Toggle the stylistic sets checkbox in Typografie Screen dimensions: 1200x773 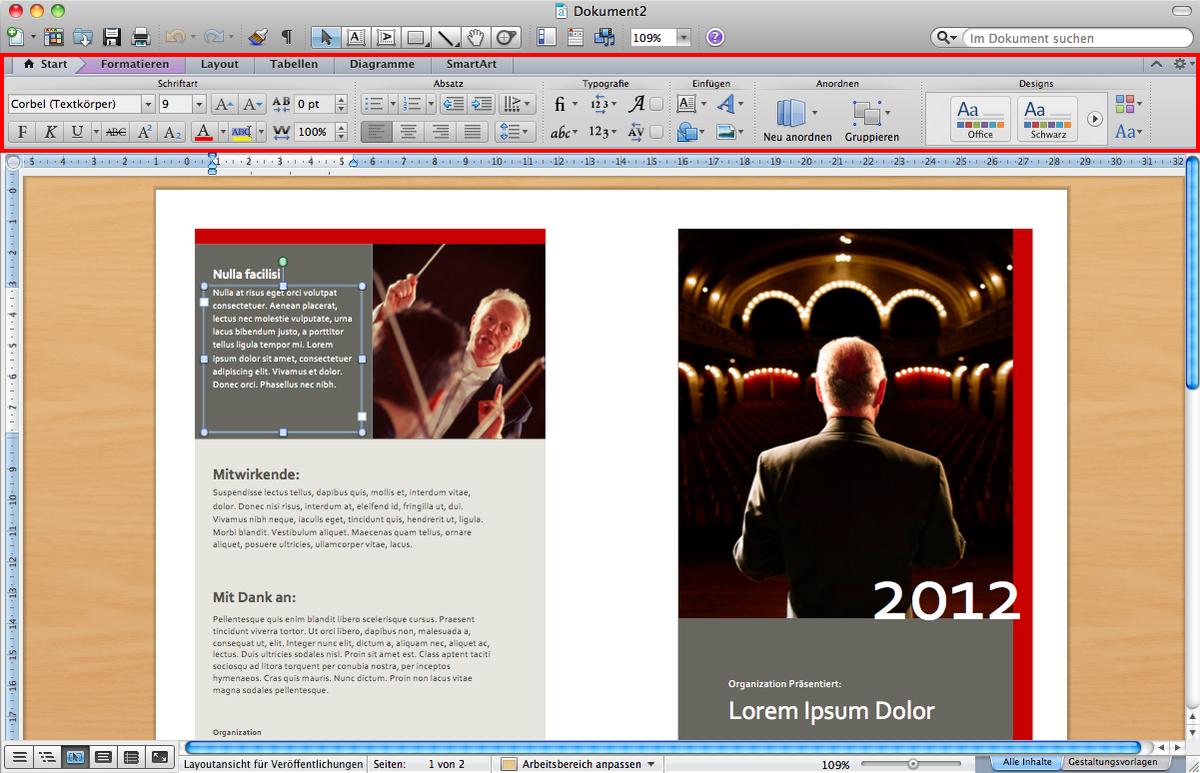657,104
